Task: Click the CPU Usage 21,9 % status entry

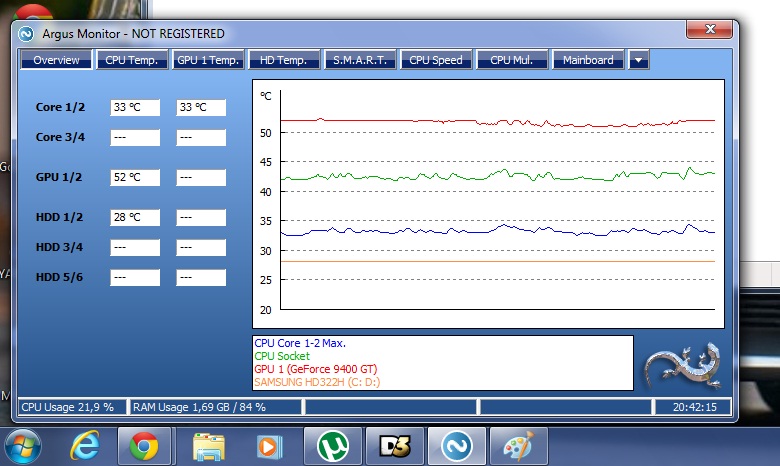Action: click(72, 407)
